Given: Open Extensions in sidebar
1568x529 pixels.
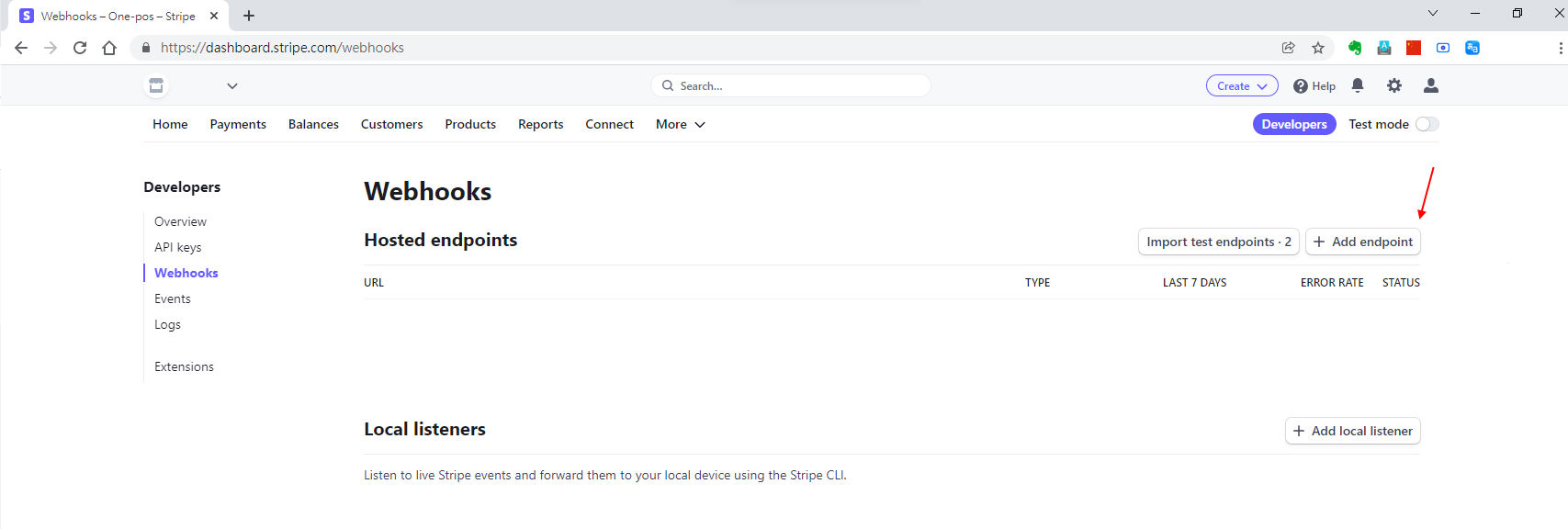Looking at the screenshot, I should coord(184,366).
